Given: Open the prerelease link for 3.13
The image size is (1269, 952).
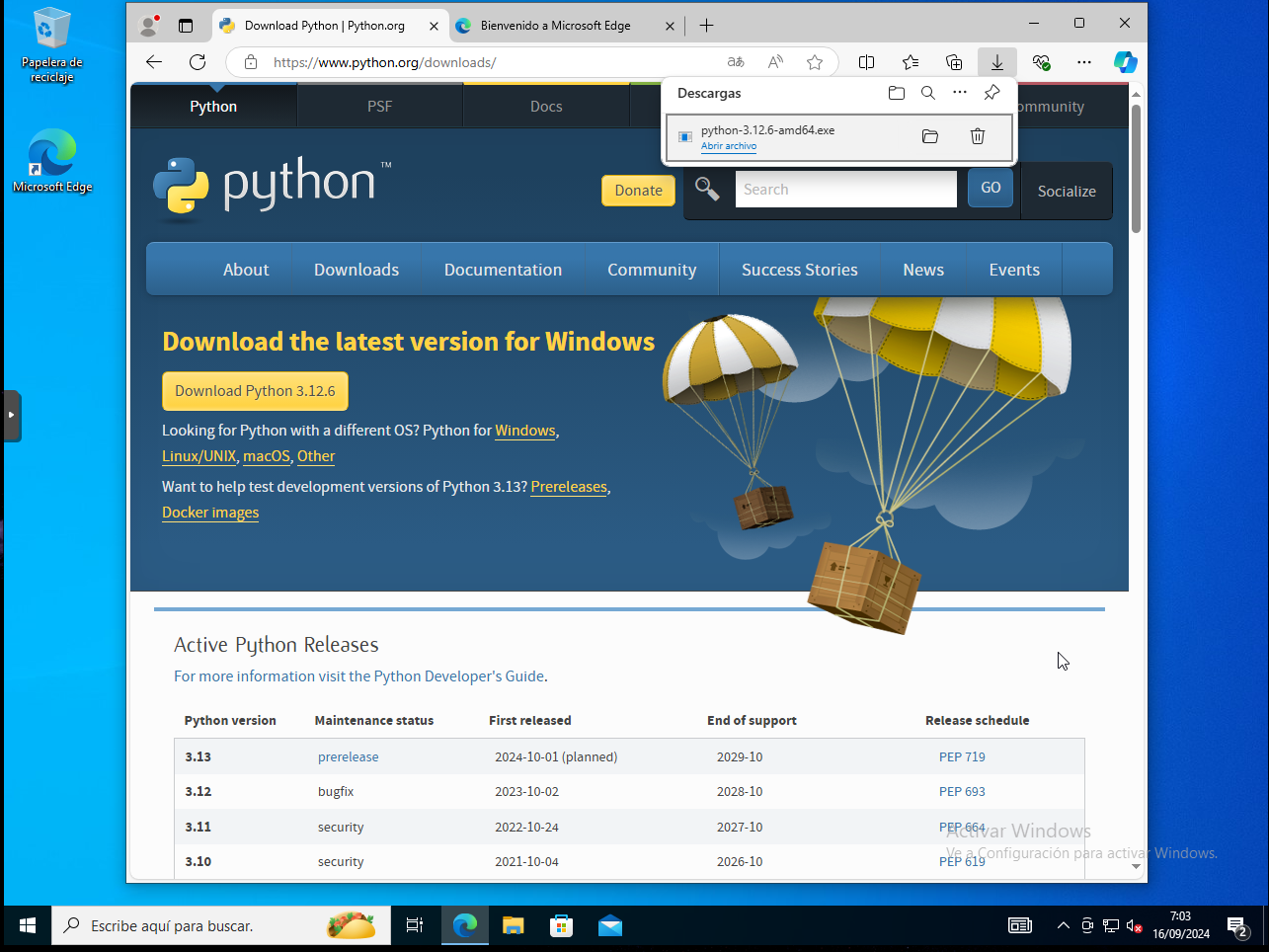Looking at the screenshot, I should point(349,757).
